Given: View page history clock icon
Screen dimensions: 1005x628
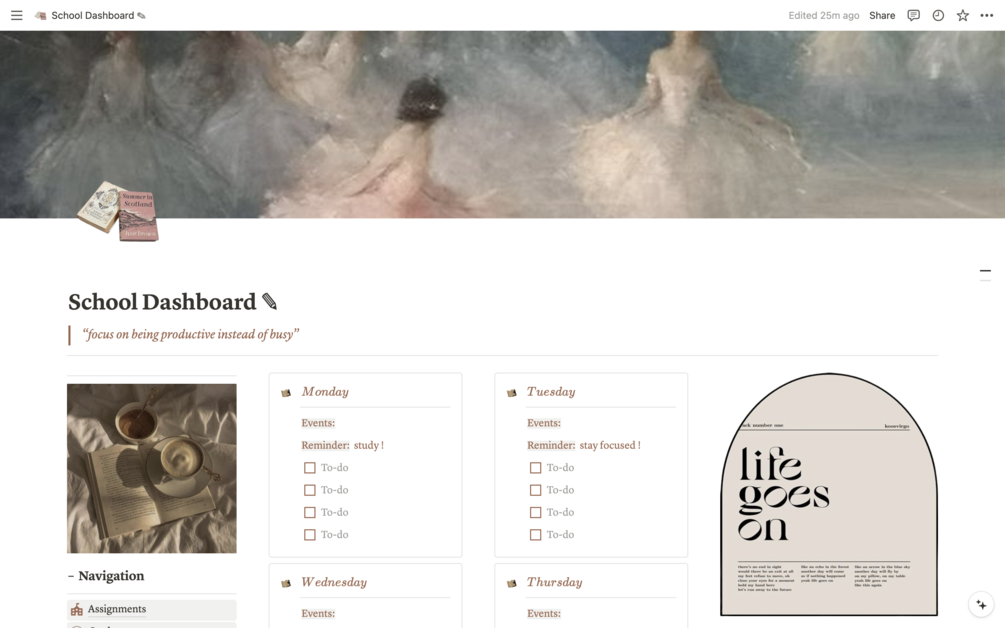Looking at the screenshot, I should (x=938, y=15).
